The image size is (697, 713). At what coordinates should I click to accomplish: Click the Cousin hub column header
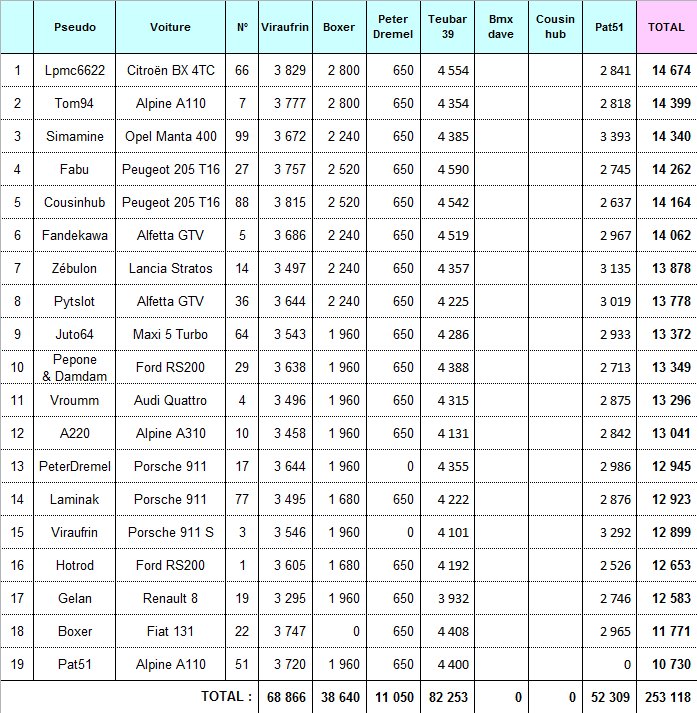click(555, 27)
